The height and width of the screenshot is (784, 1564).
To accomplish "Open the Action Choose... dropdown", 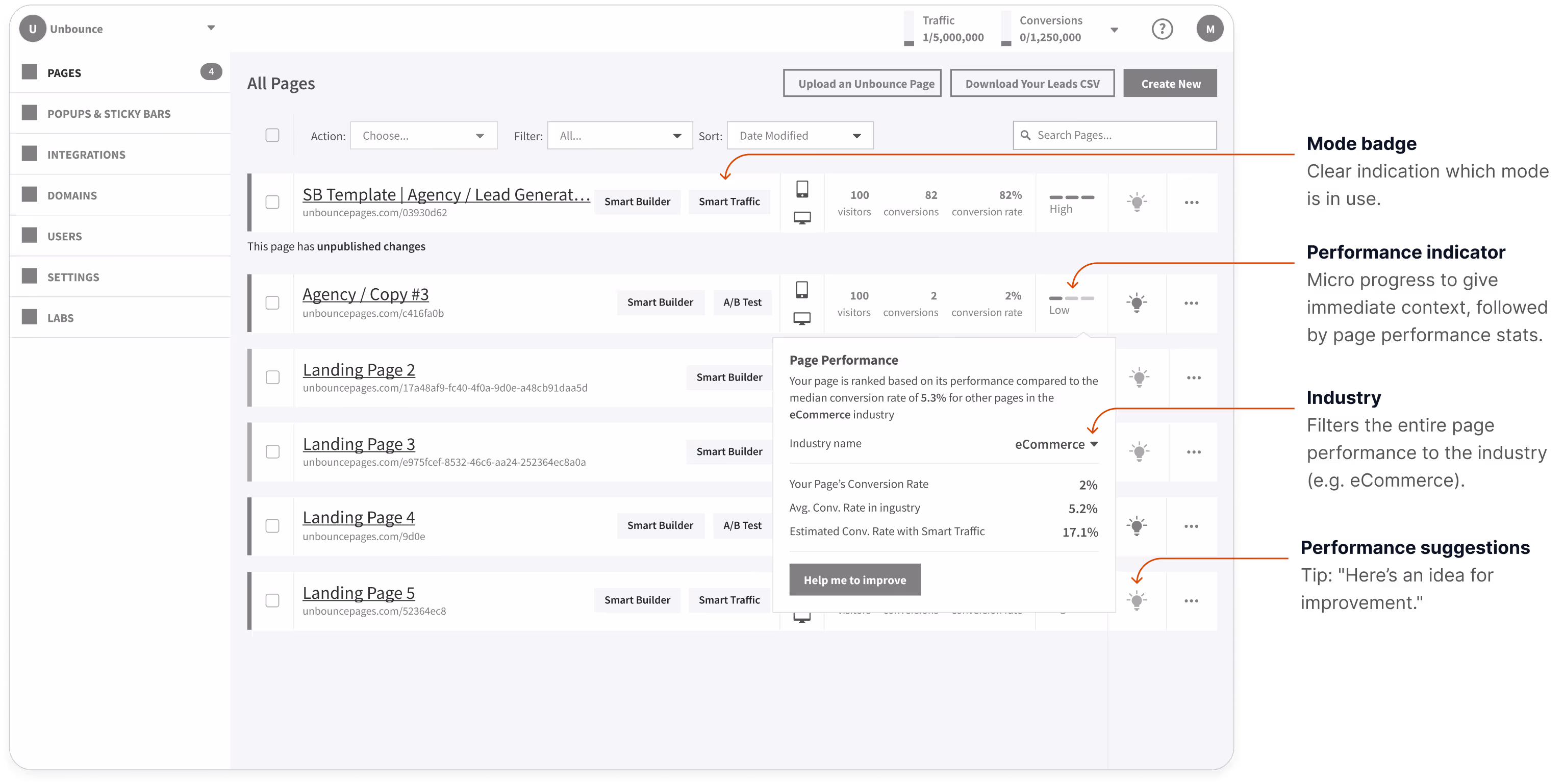I will pyautogui.click(x=423, y=135).
